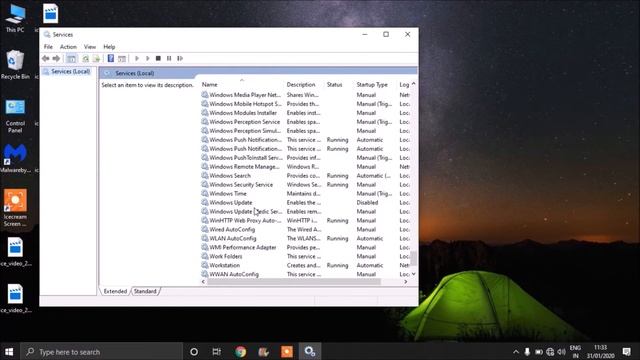This screenshot has width=640, height=360.
Task: Select the Windows Update service row
Action: [x=305, y=202]
